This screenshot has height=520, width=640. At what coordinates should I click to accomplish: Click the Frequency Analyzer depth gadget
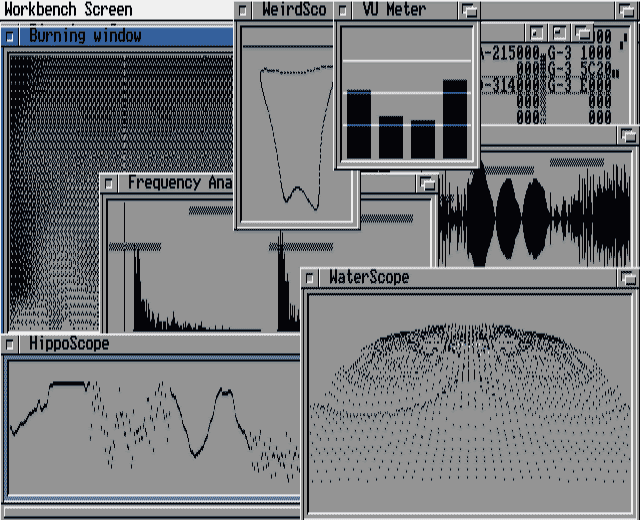coord(428,183)
